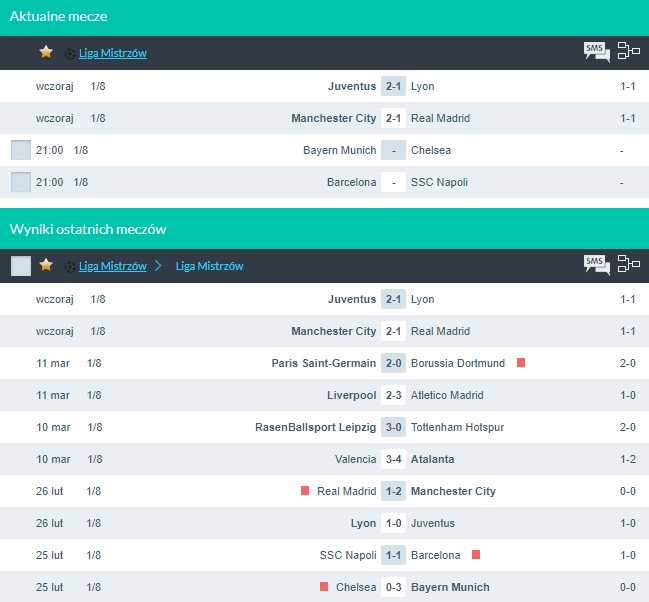Click red card marker beside Chelsea on 25 lut
Screen dimensions: 649x602
tap(324, 586)
